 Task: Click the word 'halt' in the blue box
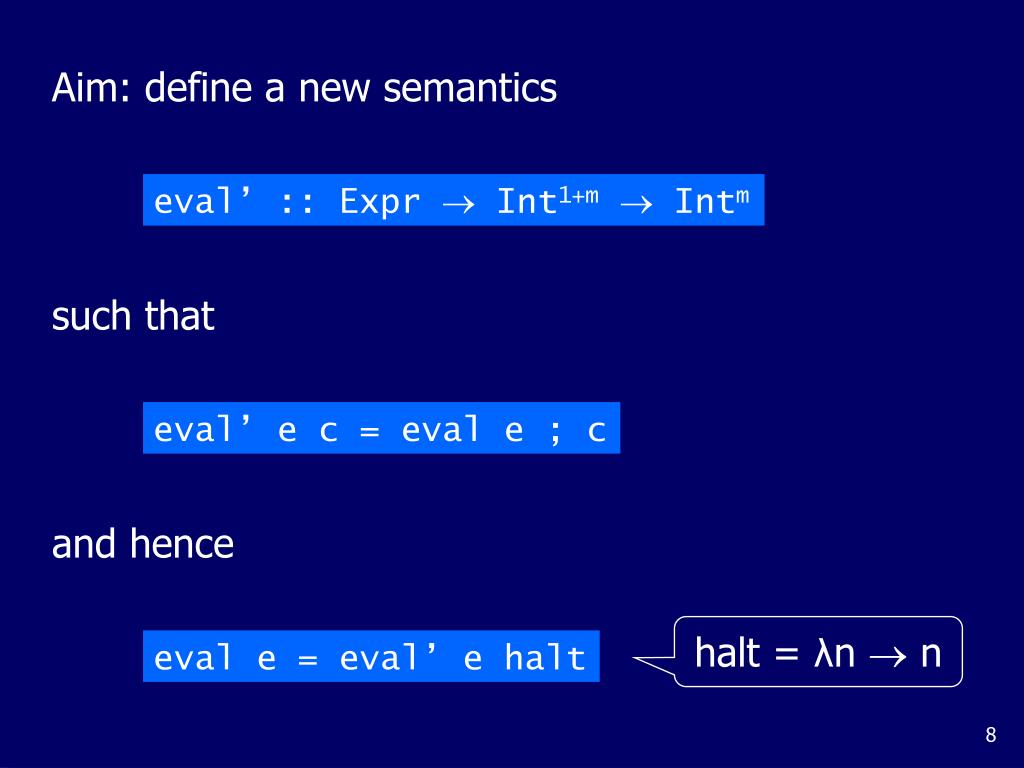545,656
